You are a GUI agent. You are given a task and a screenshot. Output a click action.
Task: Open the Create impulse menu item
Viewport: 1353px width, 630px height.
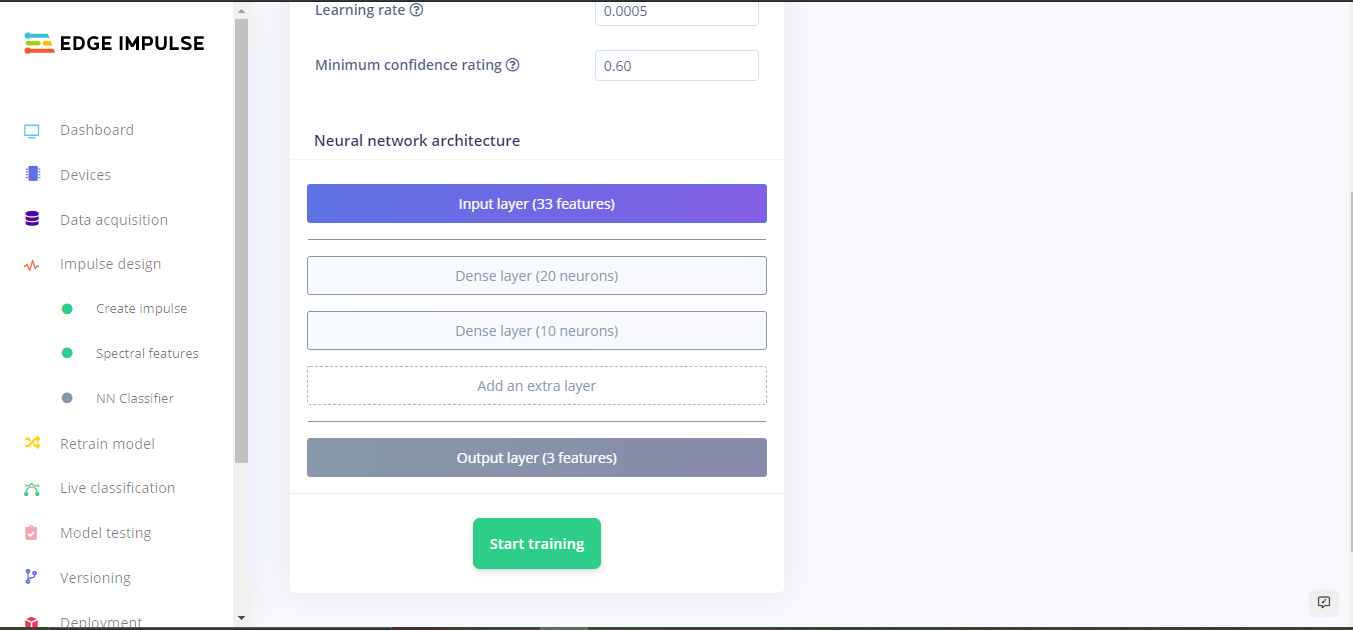[x=141, y=309]
